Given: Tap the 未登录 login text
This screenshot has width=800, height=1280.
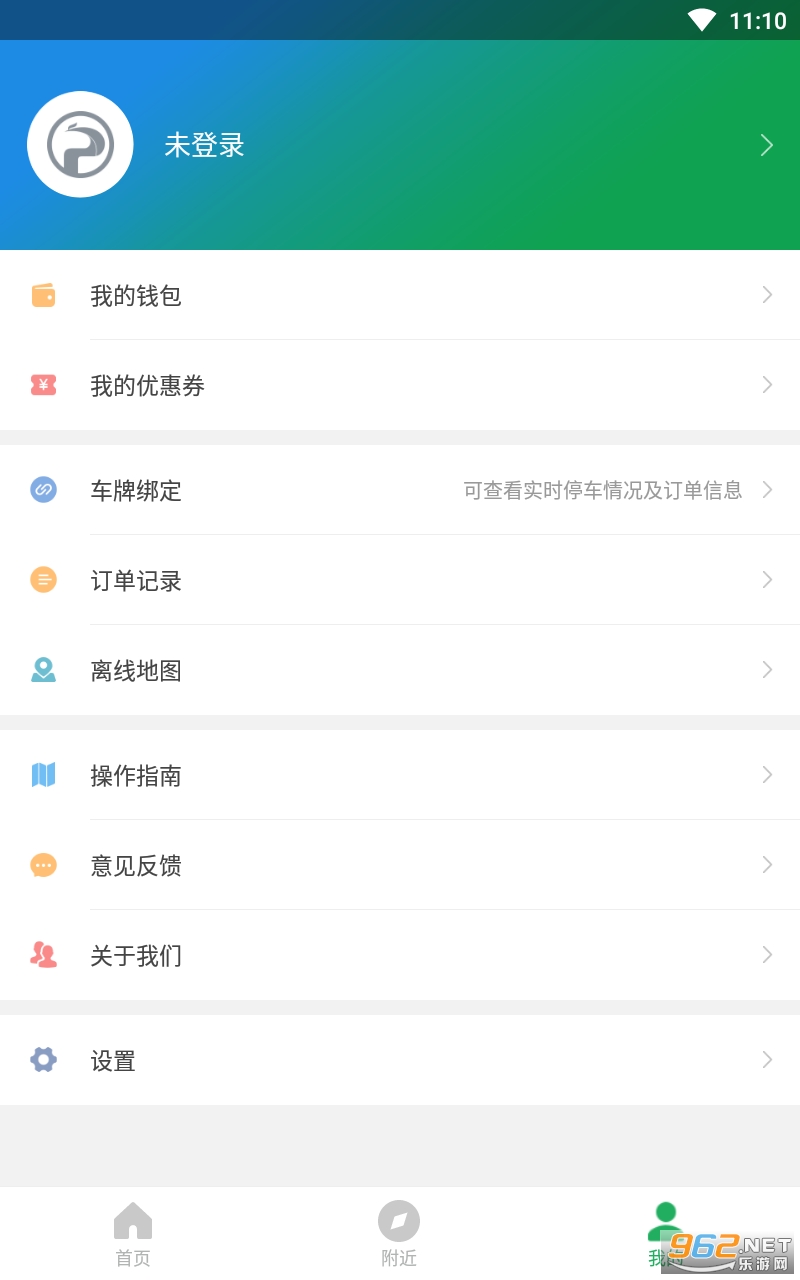Looking at the screenshot, I should tap(205, 146).
